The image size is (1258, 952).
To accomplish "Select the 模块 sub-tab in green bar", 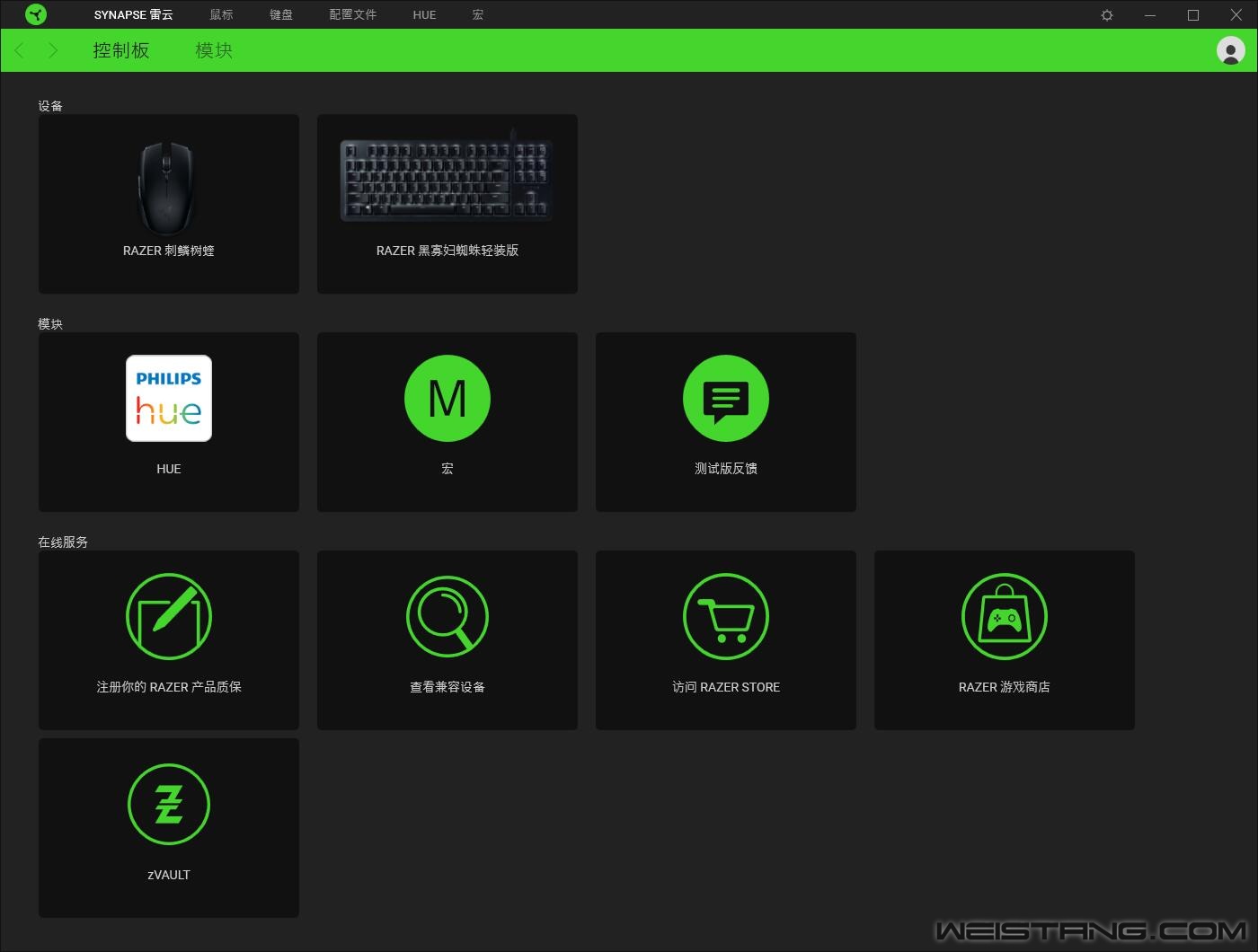I will (x=214, y=50).
